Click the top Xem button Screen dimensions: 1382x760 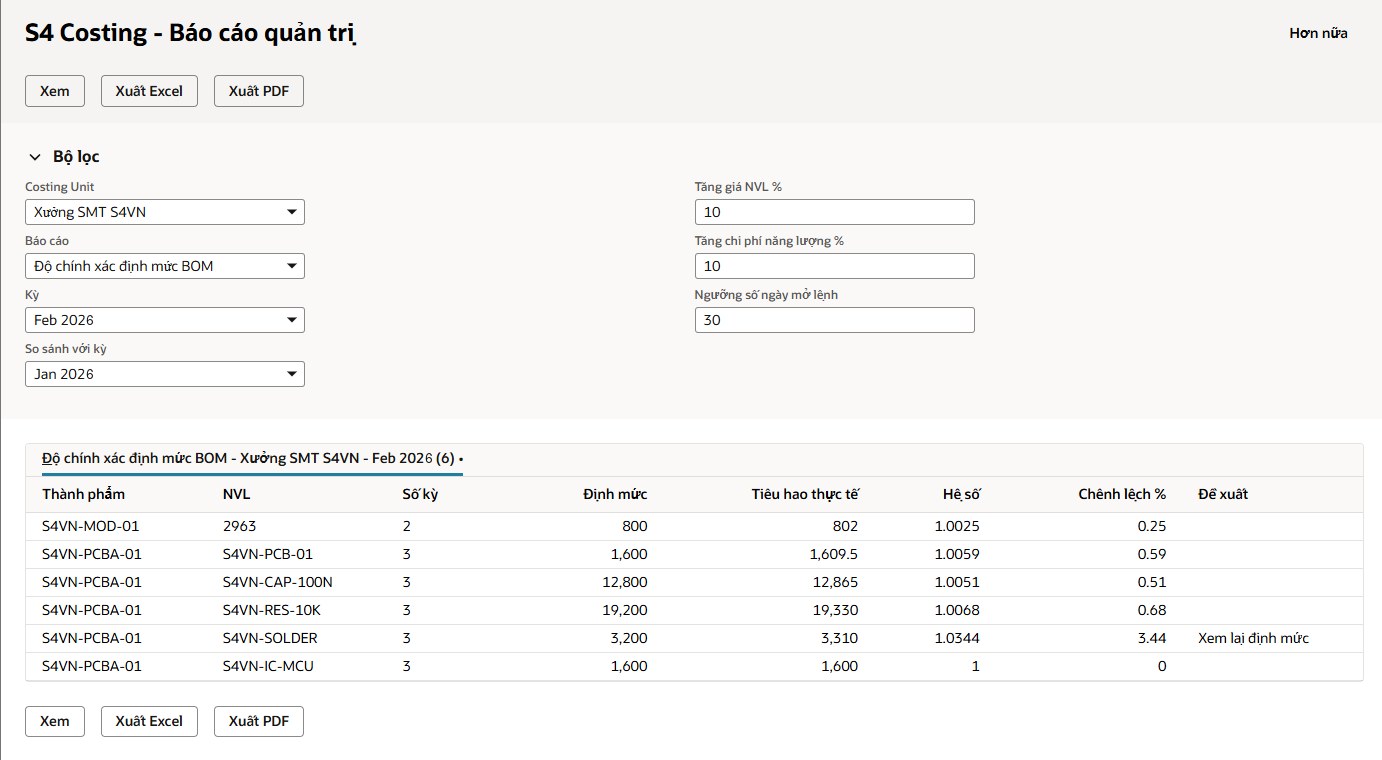click(x=55, y=91)
